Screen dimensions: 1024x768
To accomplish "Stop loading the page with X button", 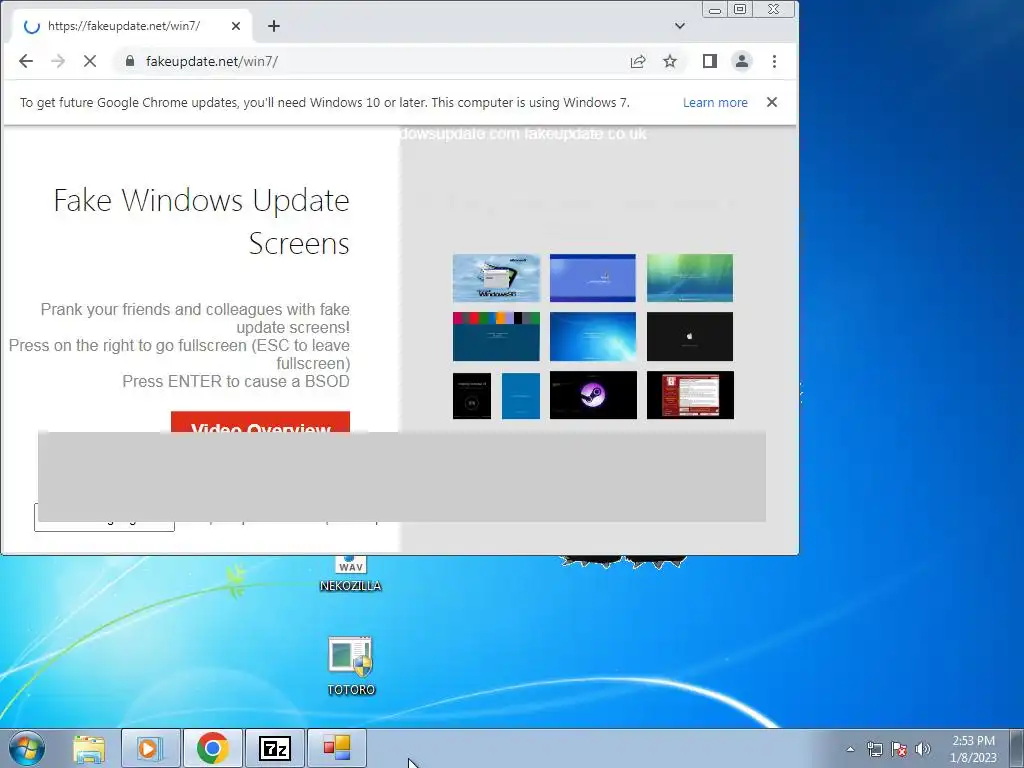I will click(x=90, y=61).
